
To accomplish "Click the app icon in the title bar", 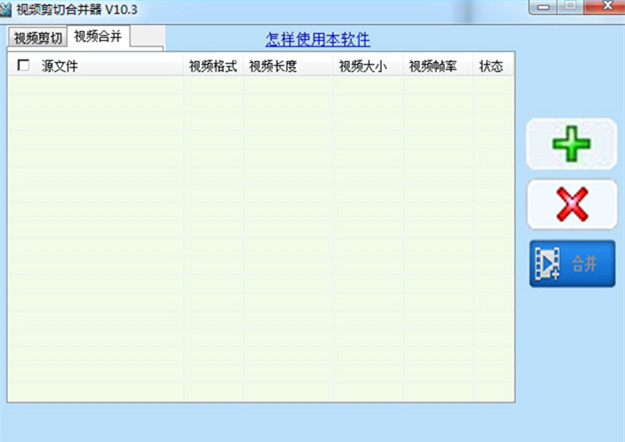I will [x=5, y=9].
